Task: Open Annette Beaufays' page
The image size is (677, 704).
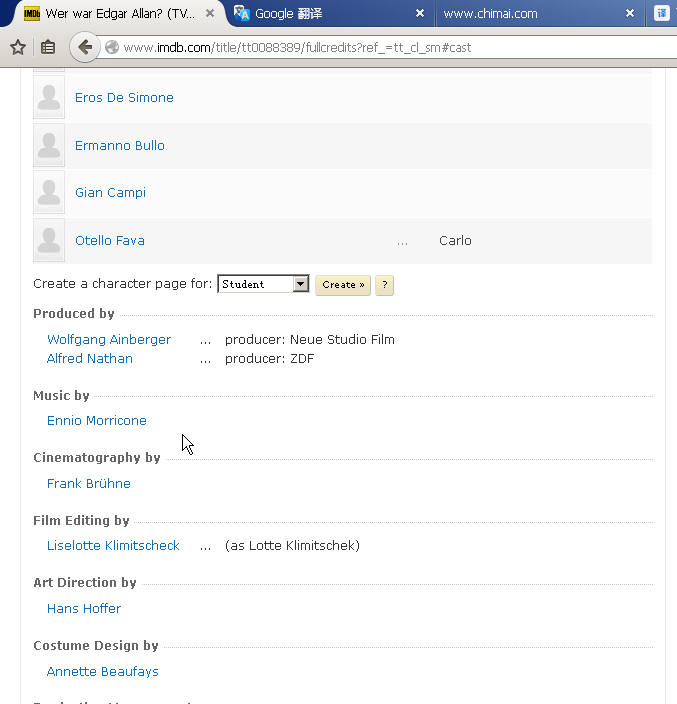Action: pyautogui.click(x=103, y=671)
